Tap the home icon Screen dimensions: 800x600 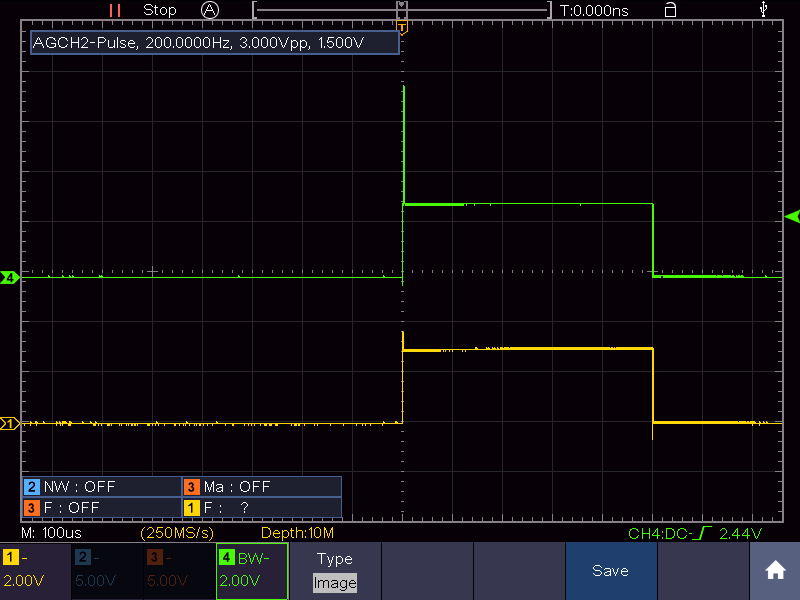[774, 570]
